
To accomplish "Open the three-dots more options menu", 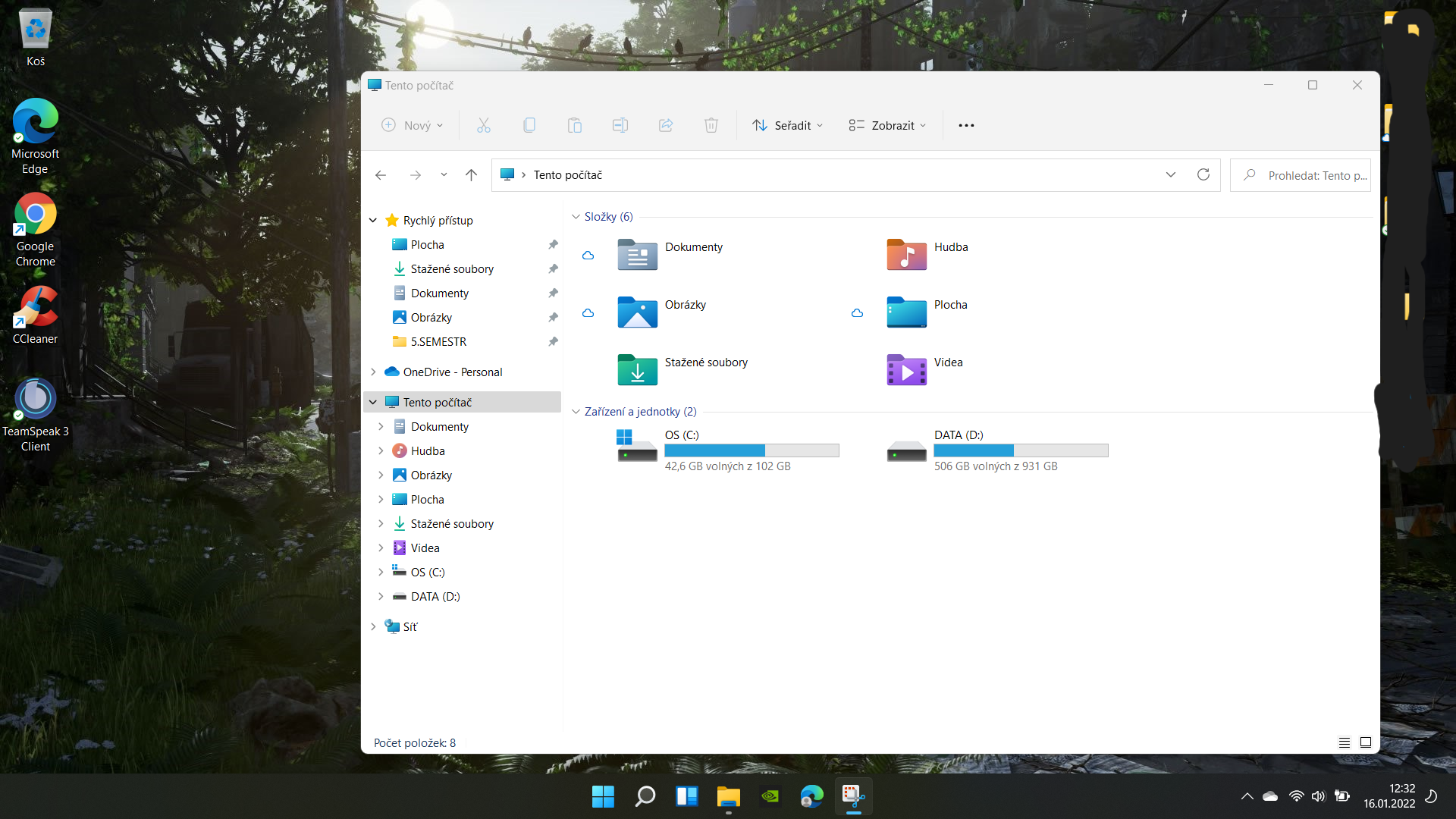I will (966, 125).
